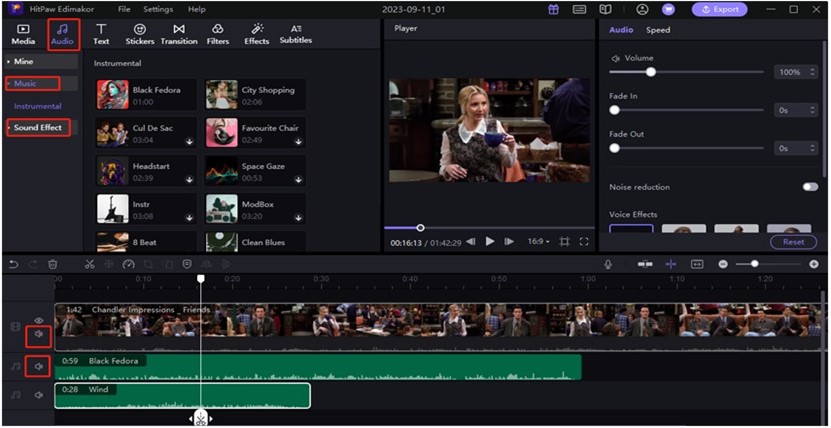Image resolution: width=831 pixels, height=428 pixels.
Task: Download the Space Gaze track
Action: (x=298, y=180)
